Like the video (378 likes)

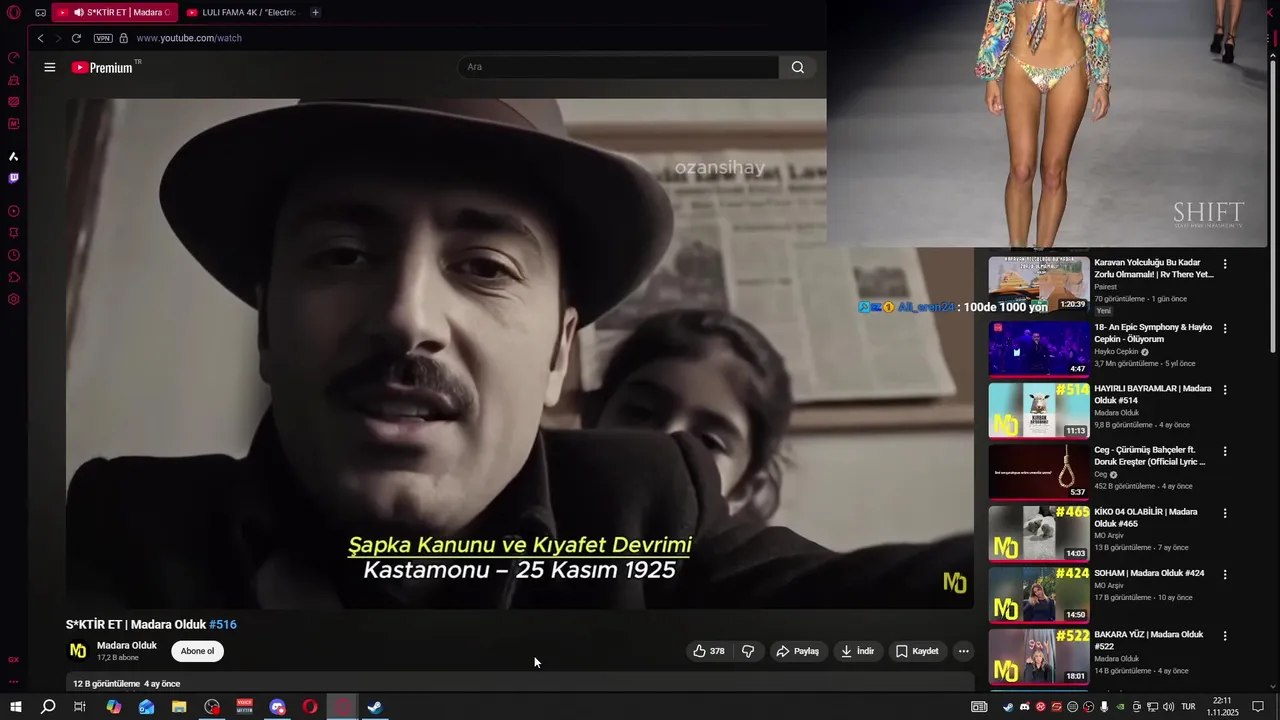(709, 651)
